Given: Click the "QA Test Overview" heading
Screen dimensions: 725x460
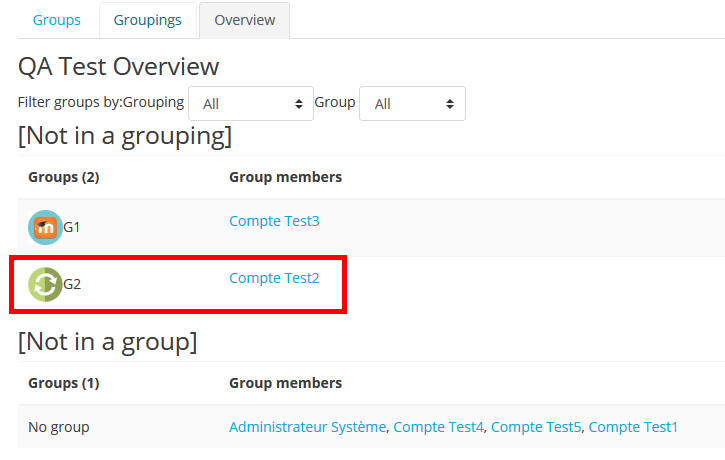Looking at the screenshot, I should click(118, 66).
